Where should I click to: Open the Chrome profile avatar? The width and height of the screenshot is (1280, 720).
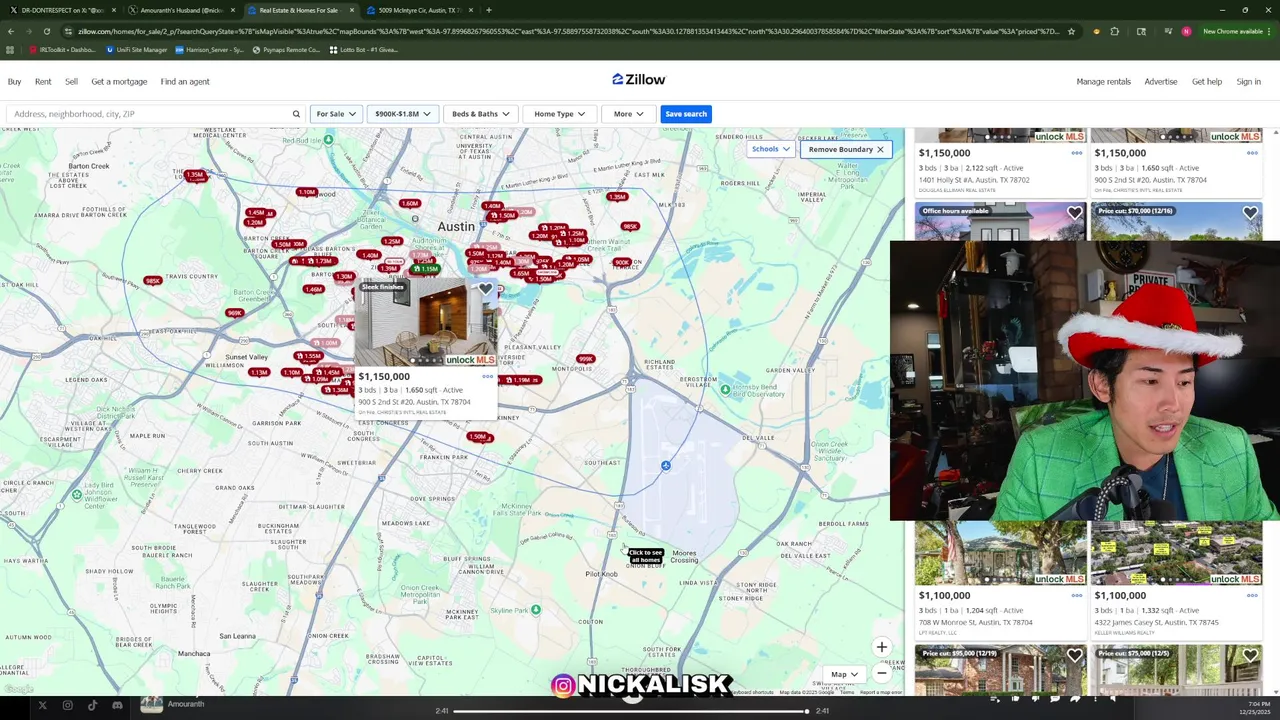(x=1186, y=31)
